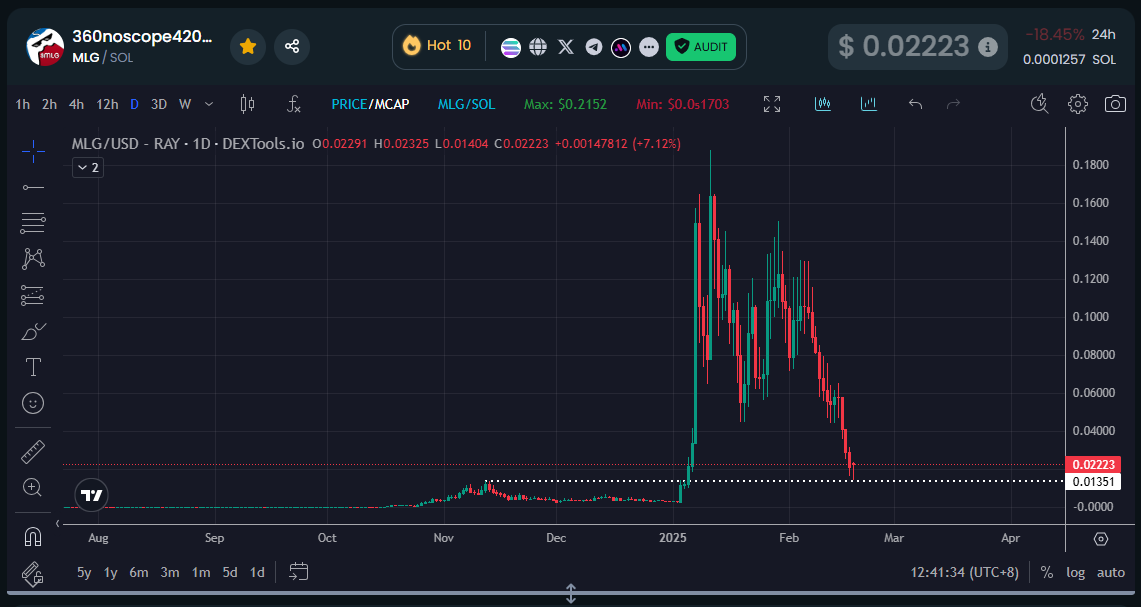Open the XABCD pattern tool

coord(33,258)
